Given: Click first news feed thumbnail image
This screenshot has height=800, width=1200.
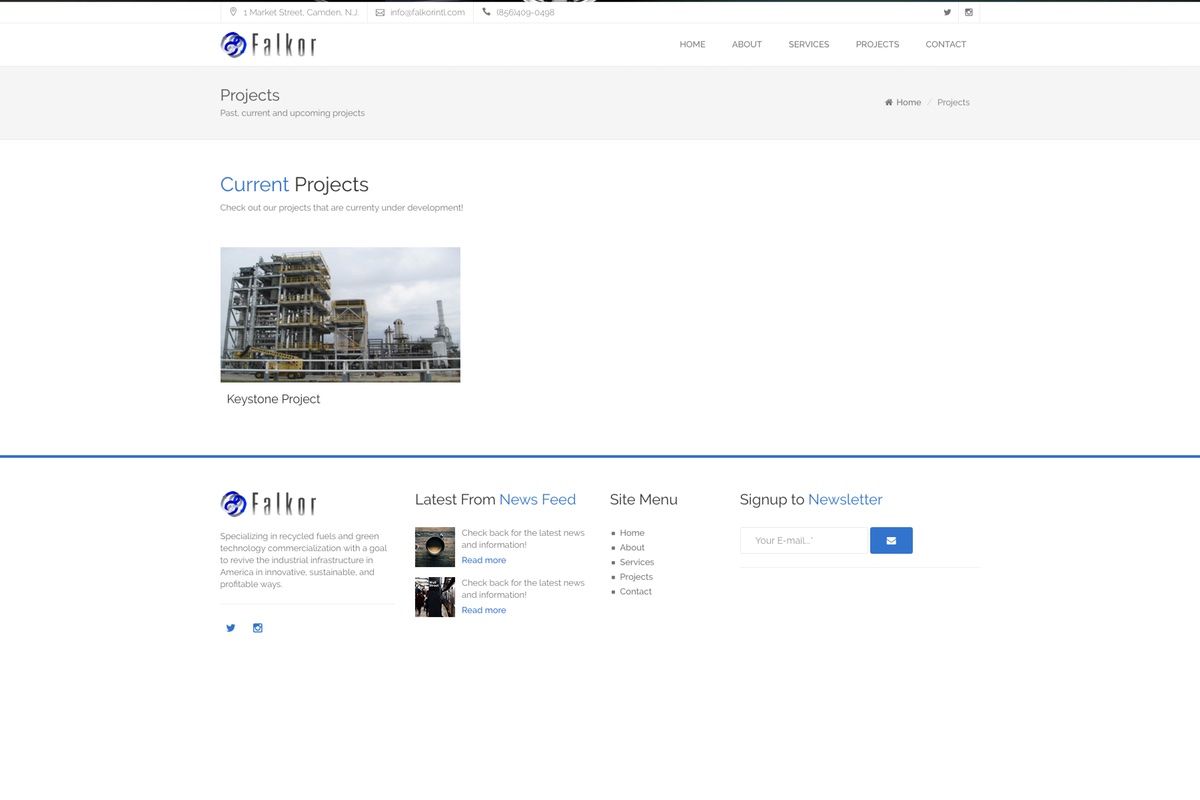Looking at the screenshot, I should (x=435, y=547).
